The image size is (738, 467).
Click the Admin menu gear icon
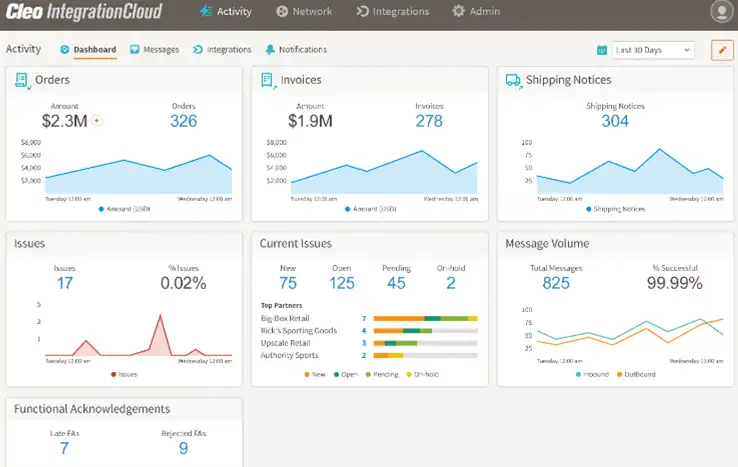pyautogui.click(x=458, y=11)
